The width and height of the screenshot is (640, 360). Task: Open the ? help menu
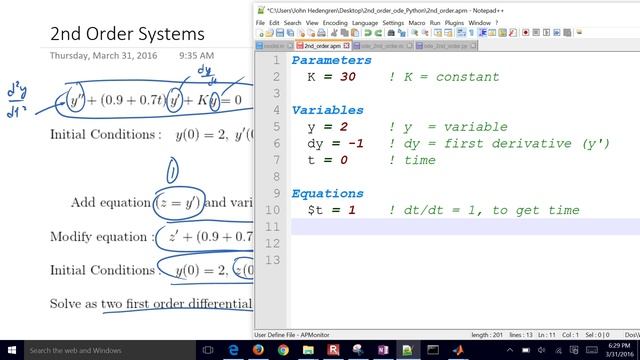(497, 23)
